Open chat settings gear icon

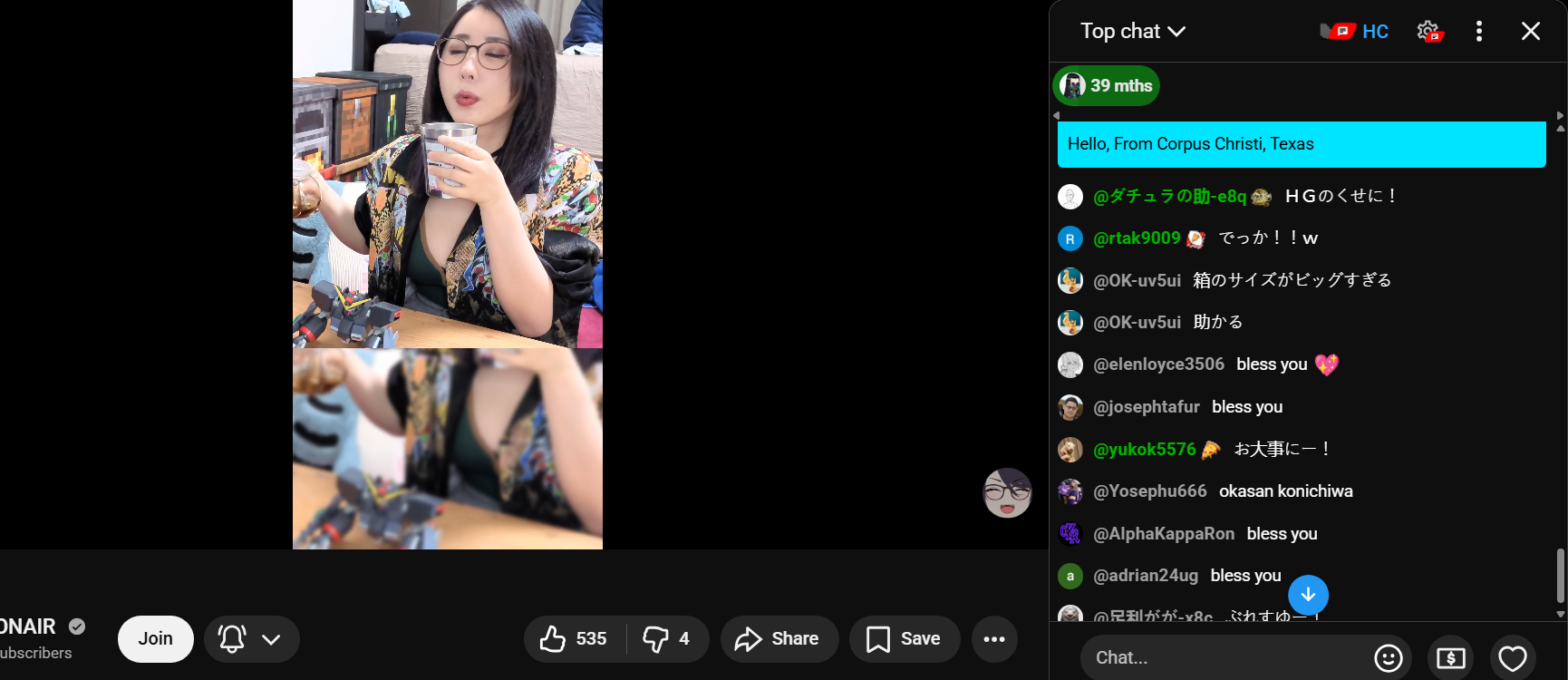tap(1428, 32)
